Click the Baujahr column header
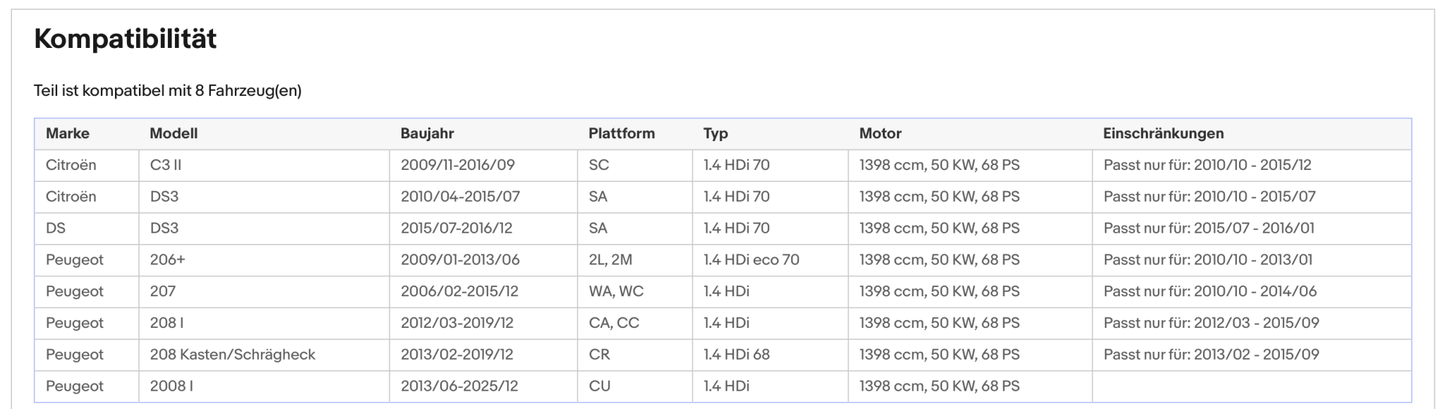This screenshot has height=409, width=1445. (x=427, y=134)
